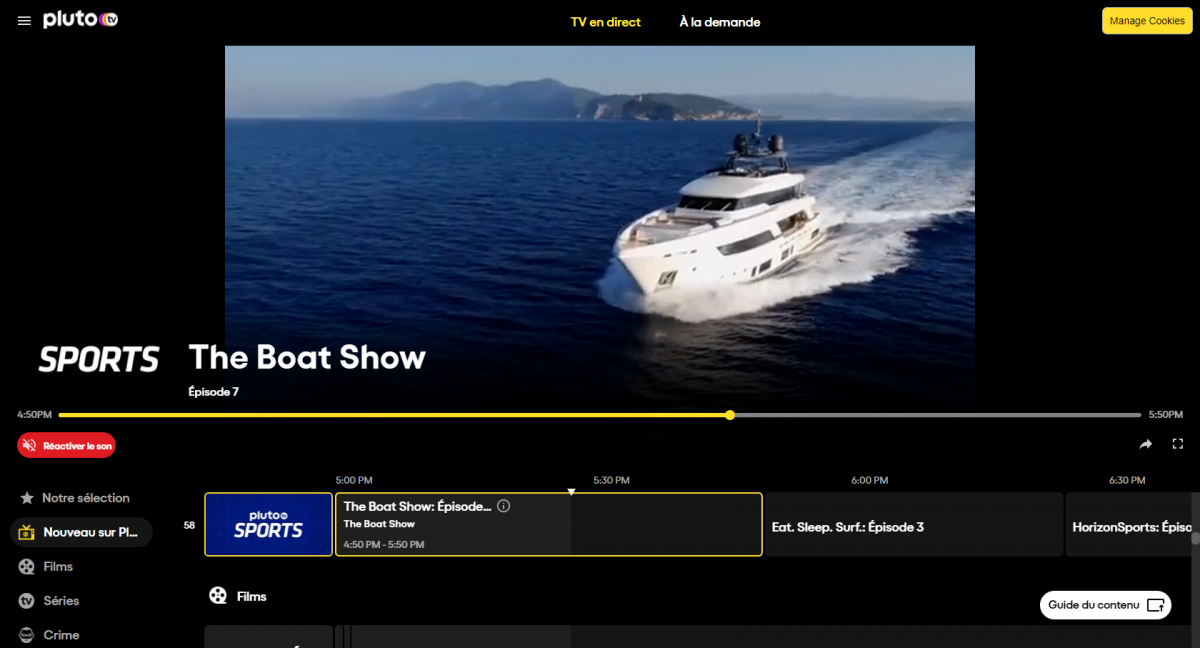This screenshot has width=1200, height=648.
Task: Click the Pluto TV logo
Action: click(81, 20)
